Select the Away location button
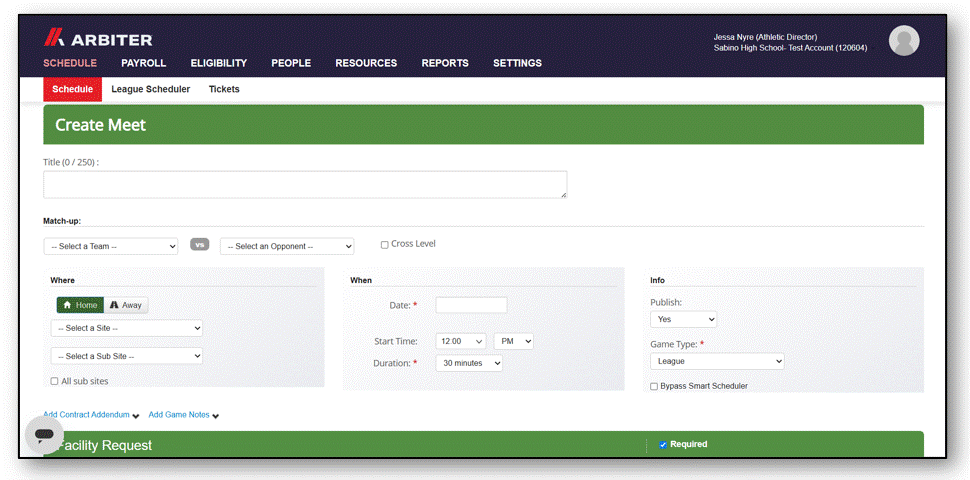Viewport: 970px width, 480px height. pos(126,305)
